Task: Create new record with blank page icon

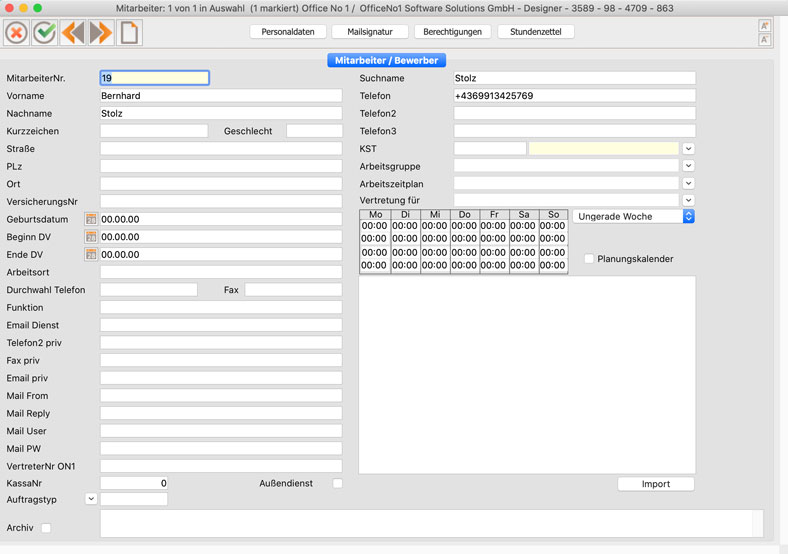Action: [129, 33]
